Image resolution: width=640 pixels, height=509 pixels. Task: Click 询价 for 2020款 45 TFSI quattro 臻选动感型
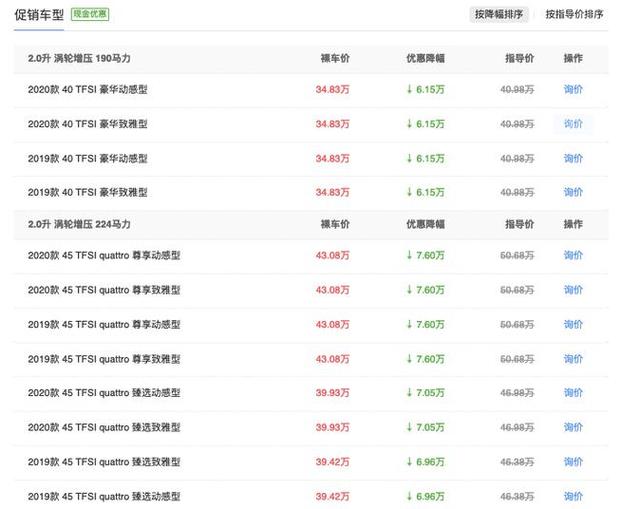click(573, 393)
